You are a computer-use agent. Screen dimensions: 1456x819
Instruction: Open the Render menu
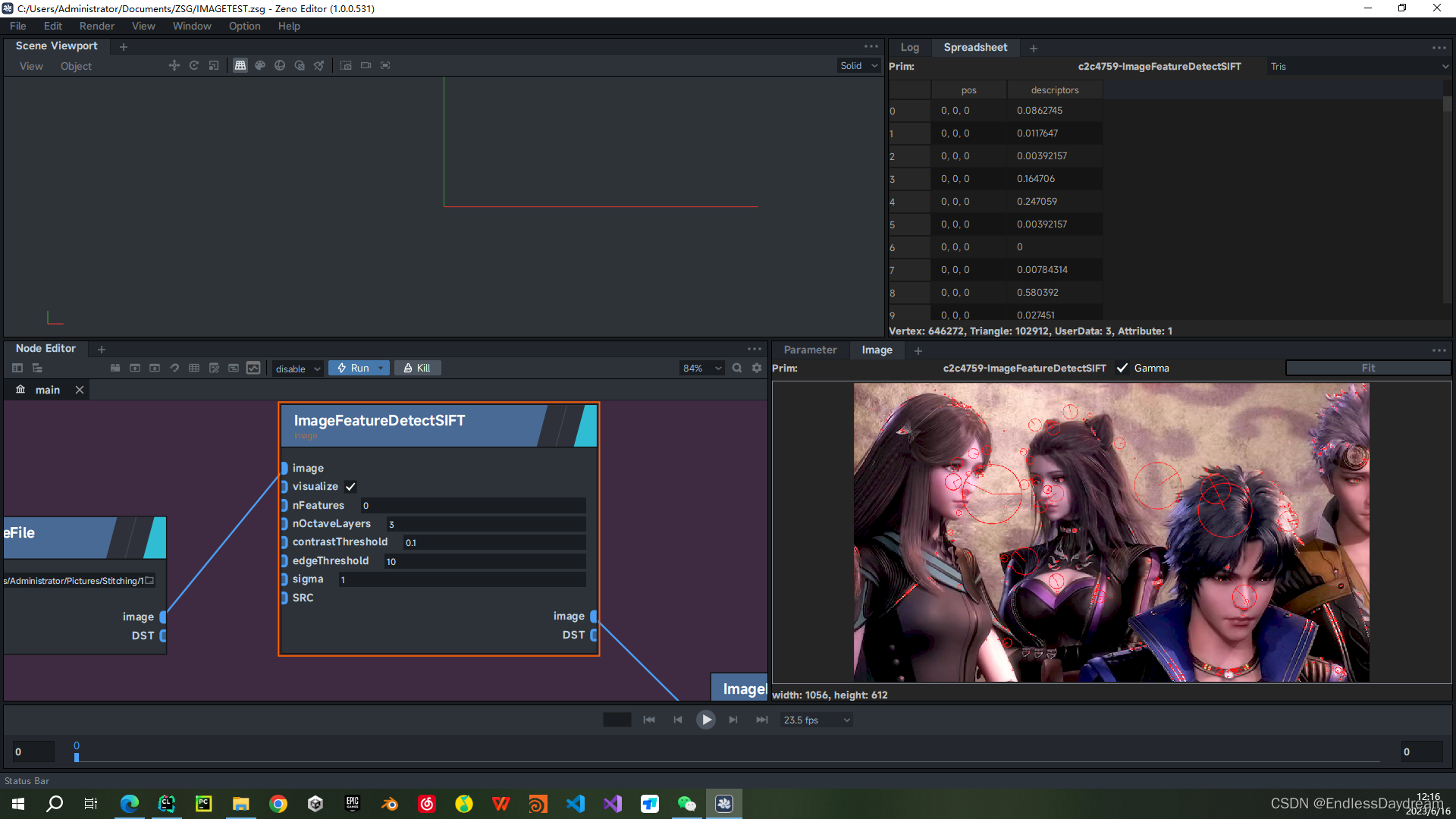click(x=96, y=25)
